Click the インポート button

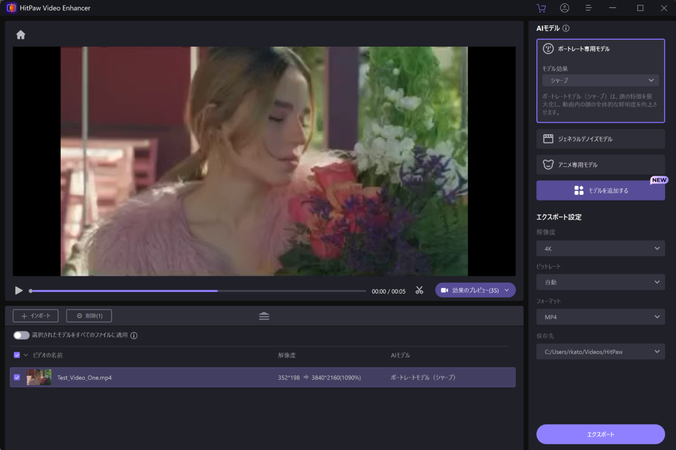point(36,316)
